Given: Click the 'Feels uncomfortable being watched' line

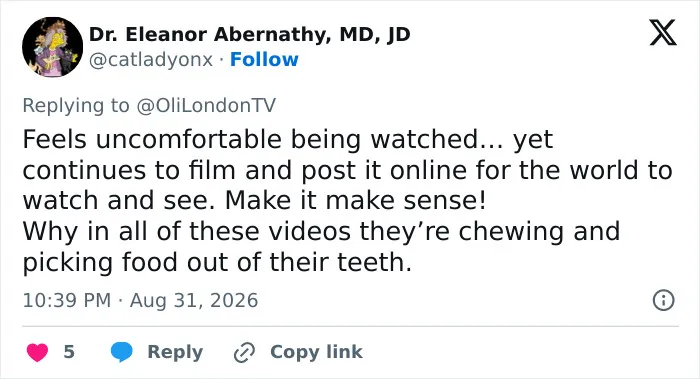Looking at the screenshot, I should (x=288, y=139).
